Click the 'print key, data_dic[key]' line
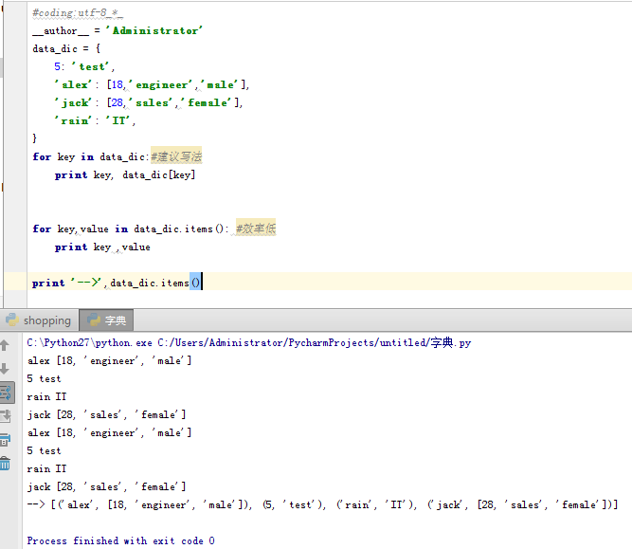The height and width of the screenshot is (549, 632). (x=125, y=175)
